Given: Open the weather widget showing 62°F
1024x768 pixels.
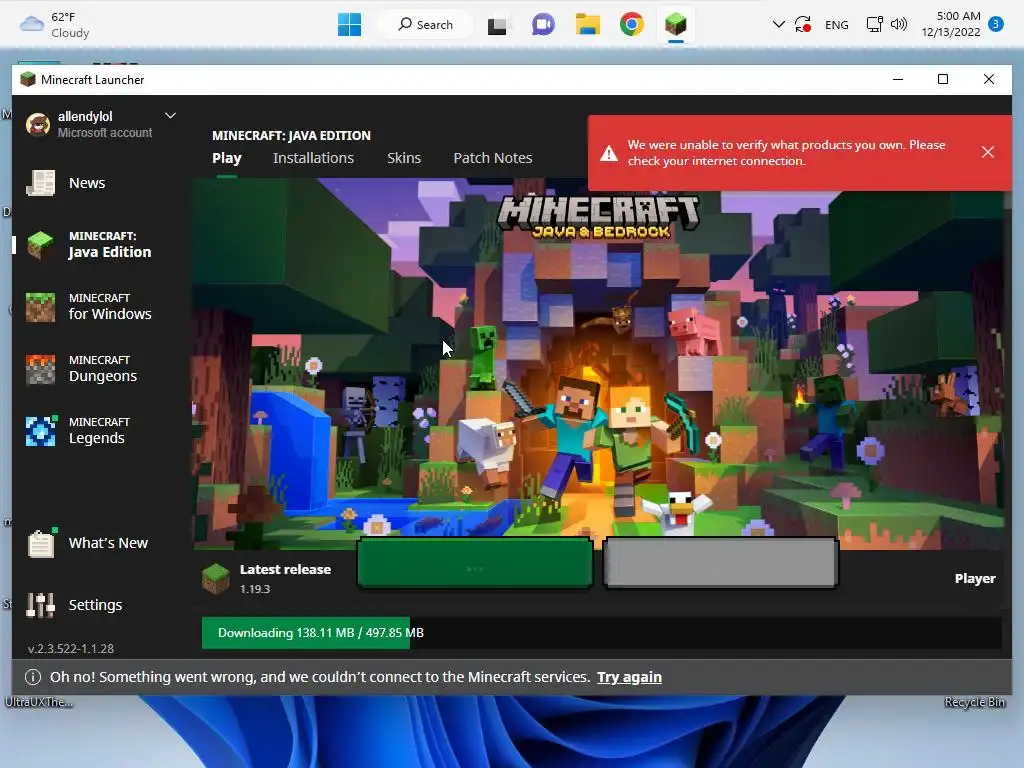Looking at the screenshot, I should pos(55,25).
